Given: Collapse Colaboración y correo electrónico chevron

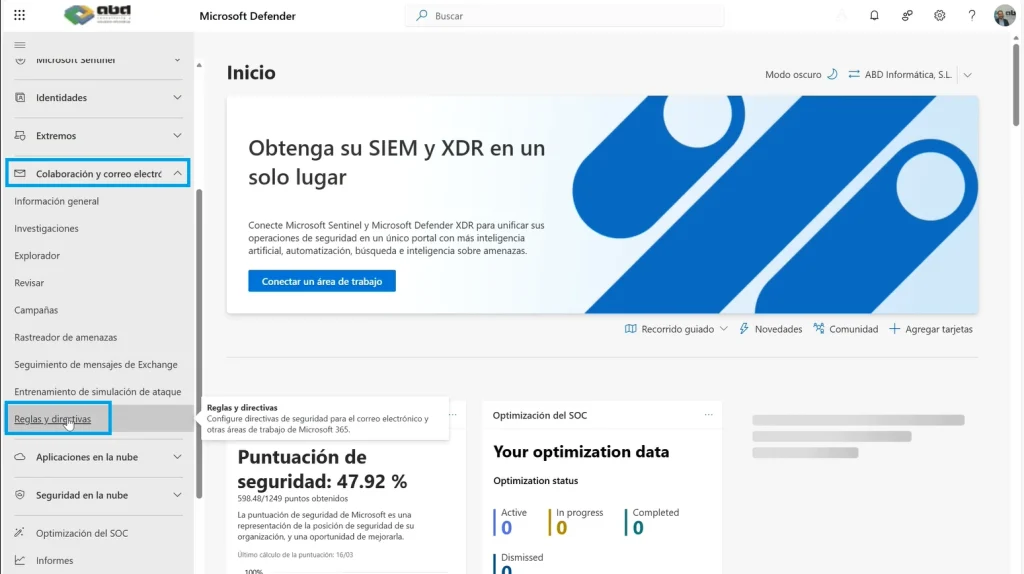Looking at the screenshot, I should [x=177, y=173].
